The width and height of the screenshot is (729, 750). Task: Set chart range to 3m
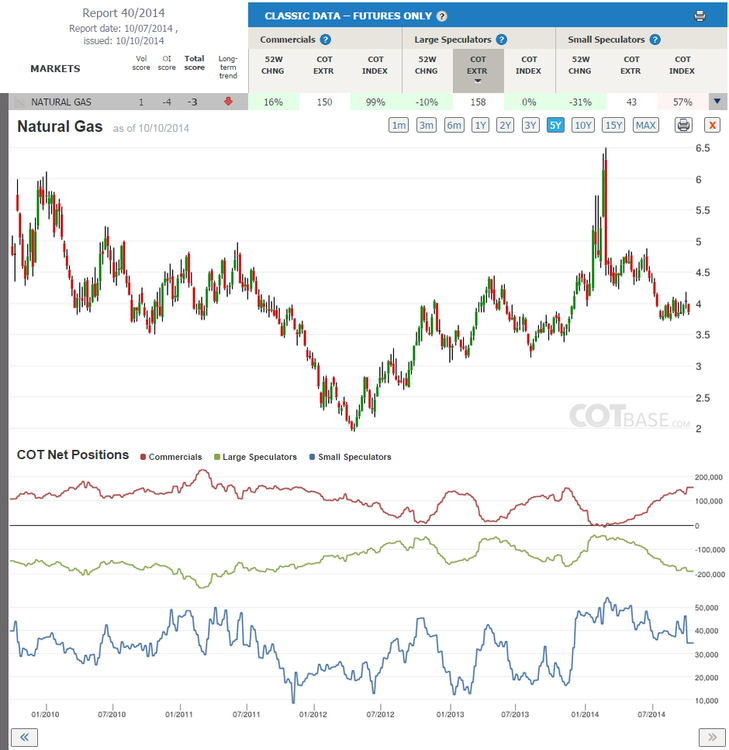pyautogui.click(x=426, y=125)
